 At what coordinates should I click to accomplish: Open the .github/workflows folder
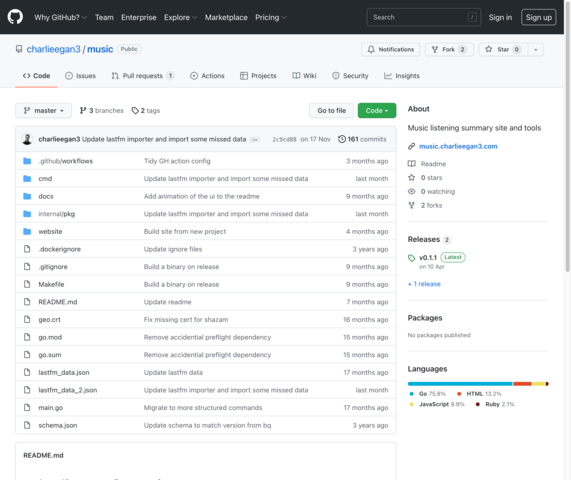tap(66, 161)
